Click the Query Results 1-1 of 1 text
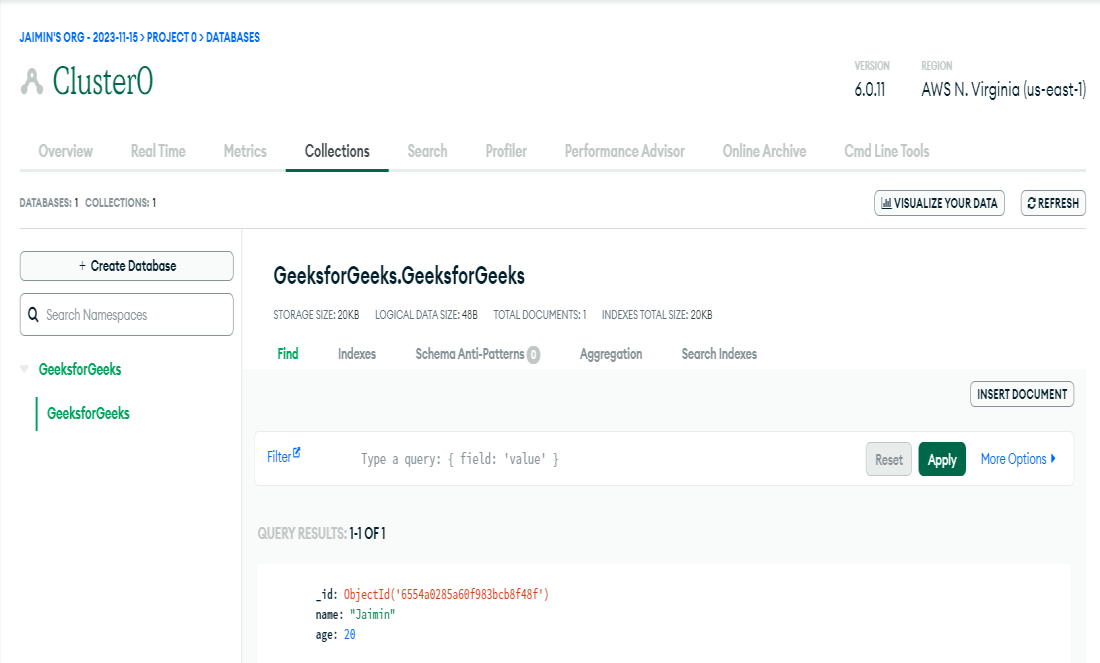1100x663 pixels. click(321, 533)
